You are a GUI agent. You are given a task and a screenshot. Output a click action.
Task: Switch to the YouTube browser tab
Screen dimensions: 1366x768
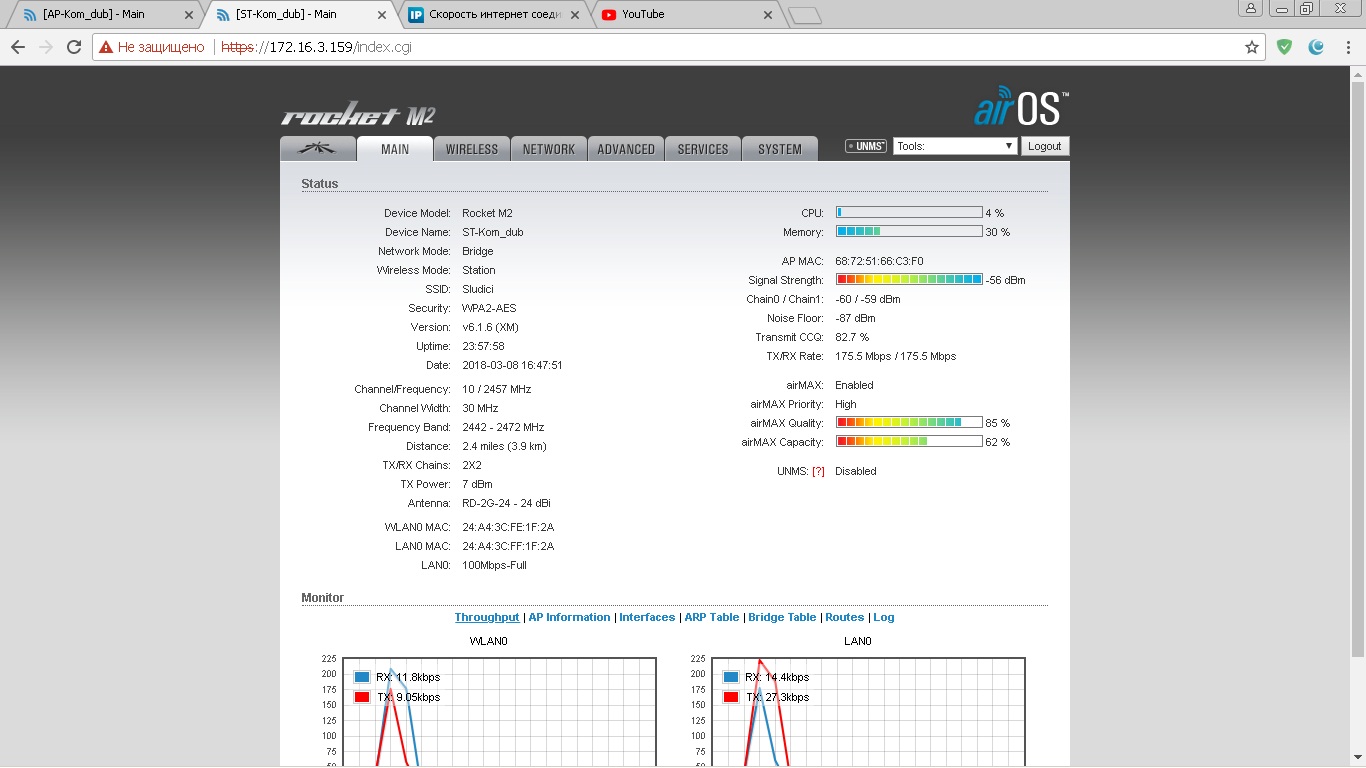click(x=685, y=15)
